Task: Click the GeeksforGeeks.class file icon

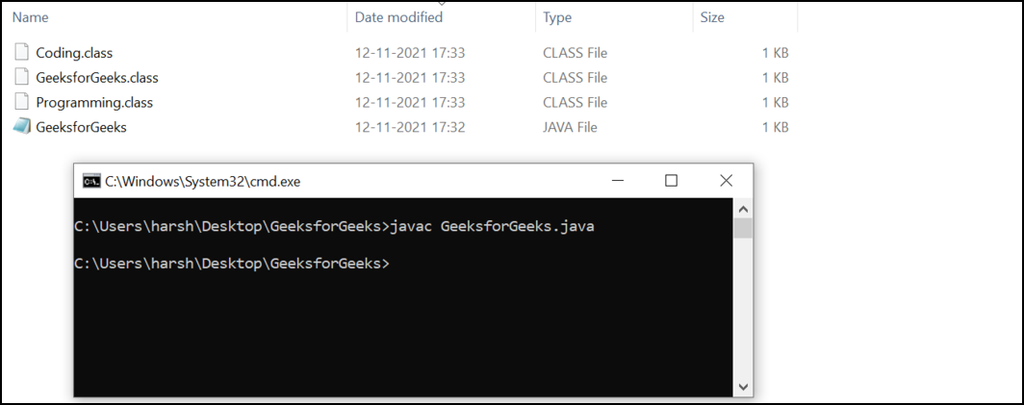Action: pyautogui.click(x=22, y=77)
